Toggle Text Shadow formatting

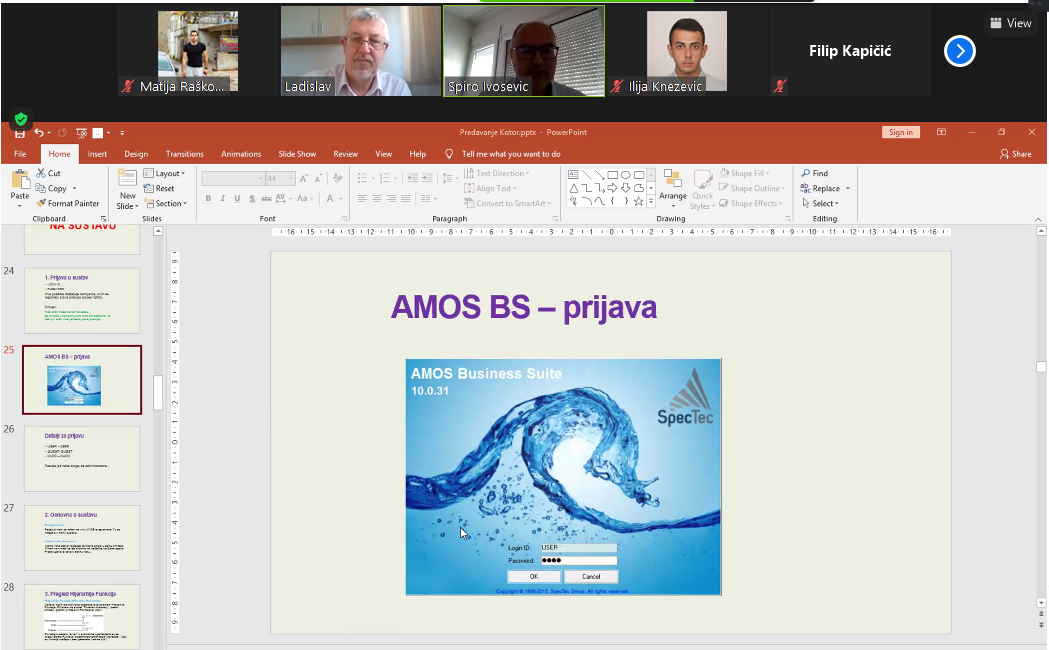coord(252,199)
